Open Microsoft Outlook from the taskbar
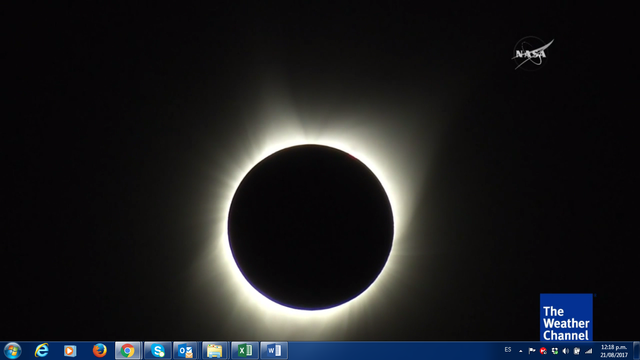 pyautogui.click(x=186, y=351)
